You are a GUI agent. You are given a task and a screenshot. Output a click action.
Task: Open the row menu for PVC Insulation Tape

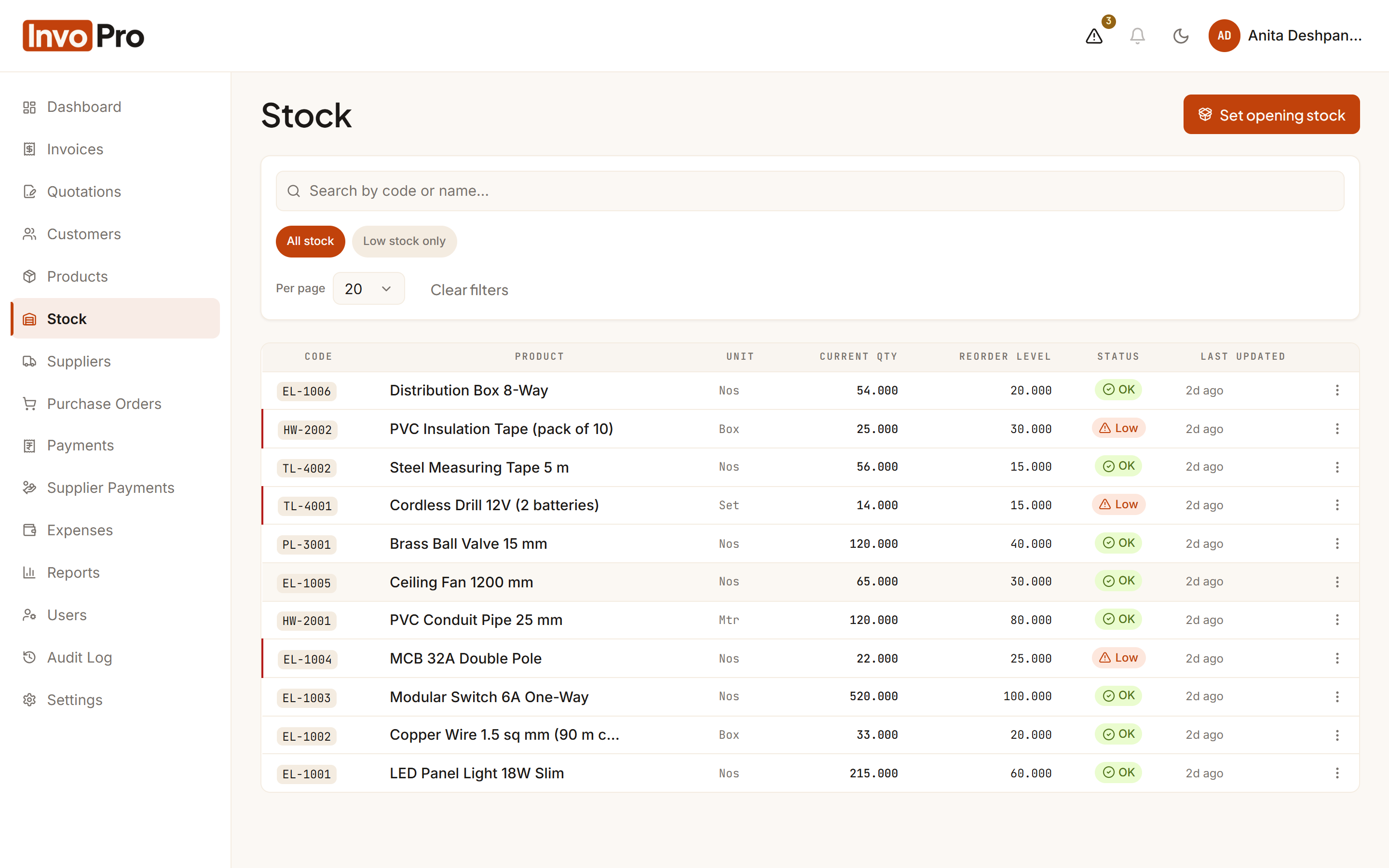click(1337, 429)
